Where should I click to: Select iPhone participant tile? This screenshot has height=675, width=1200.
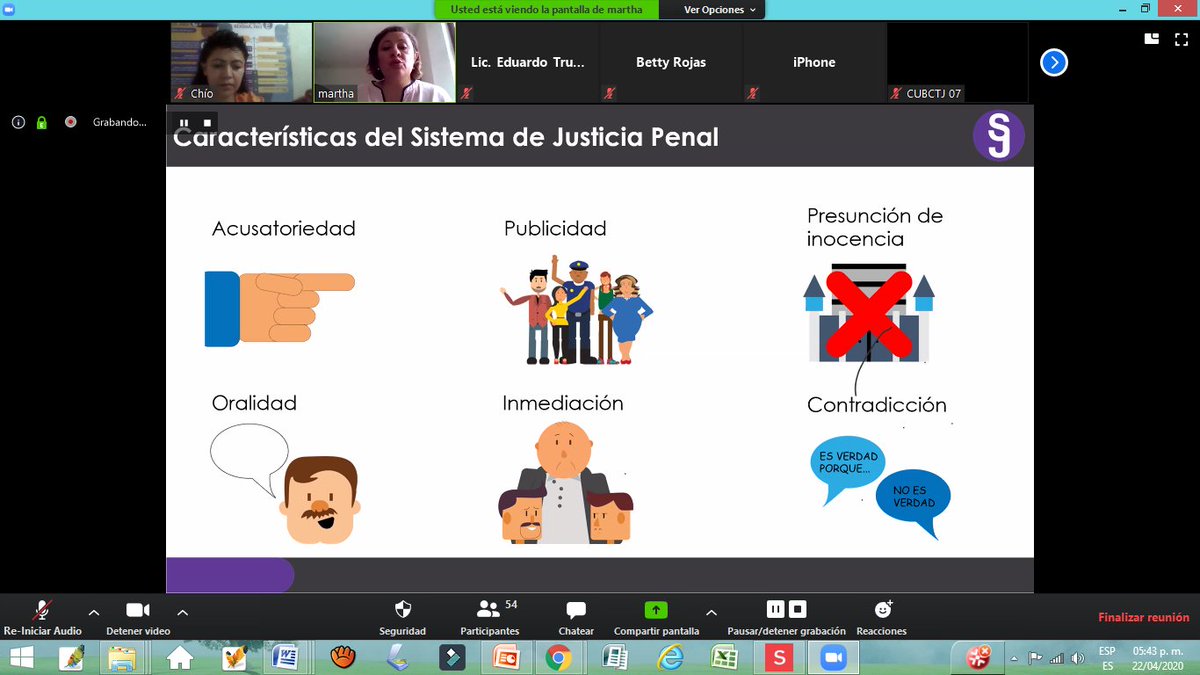pyautogui.click(x=814, y=62)
